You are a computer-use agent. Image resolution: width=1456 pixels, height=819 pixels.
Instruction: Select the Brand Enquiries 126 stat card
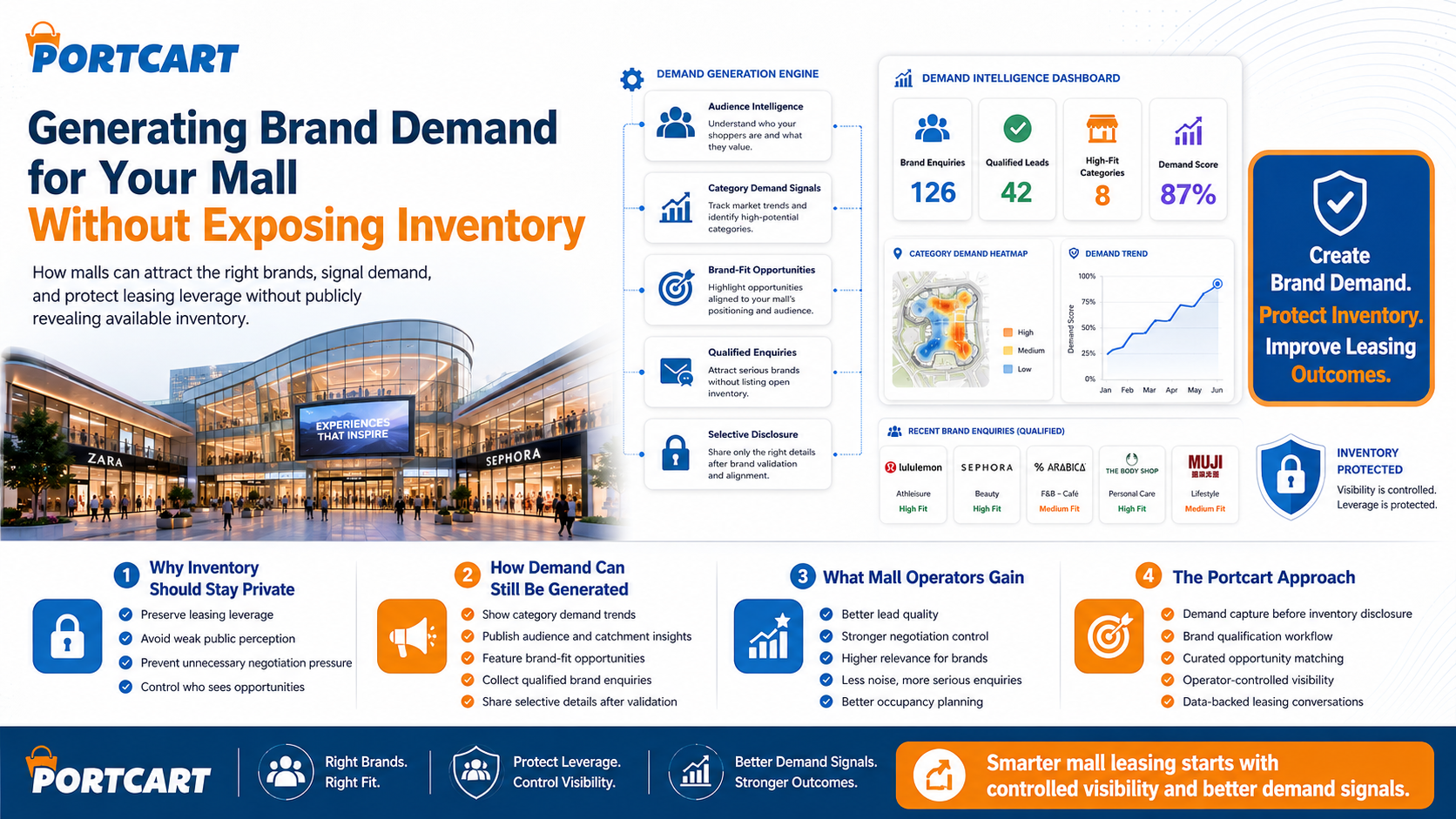coord(933,159)
